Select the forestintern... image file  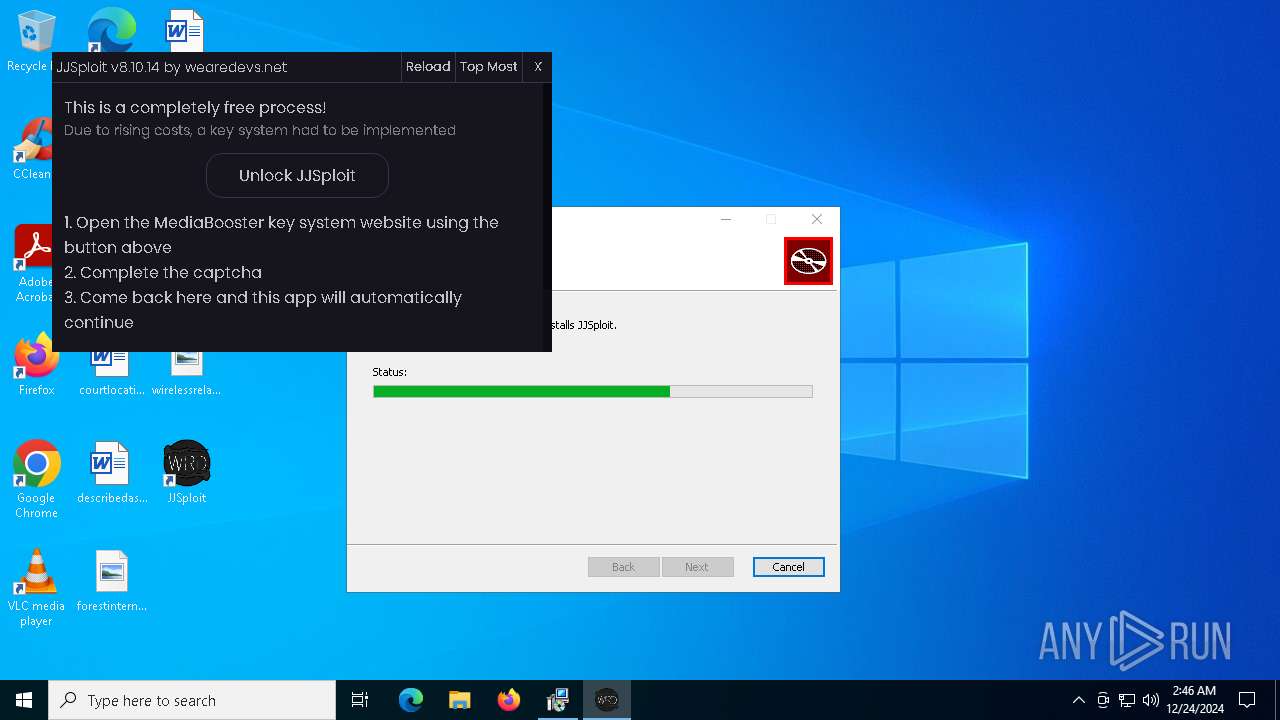point(111,580)
